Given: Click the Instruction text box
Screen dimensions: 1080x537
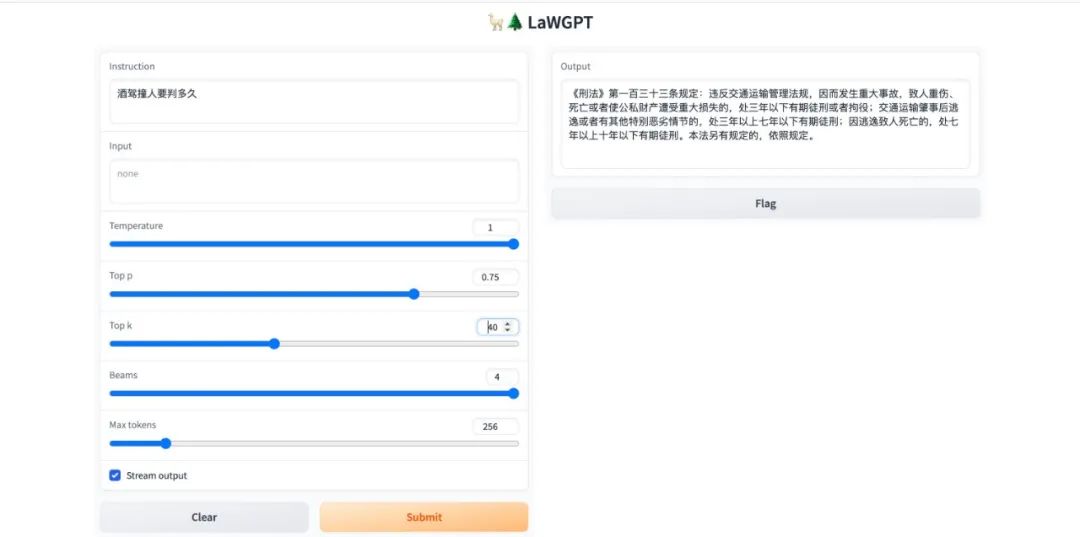Looking at the screenshot, I should [314, 102].
